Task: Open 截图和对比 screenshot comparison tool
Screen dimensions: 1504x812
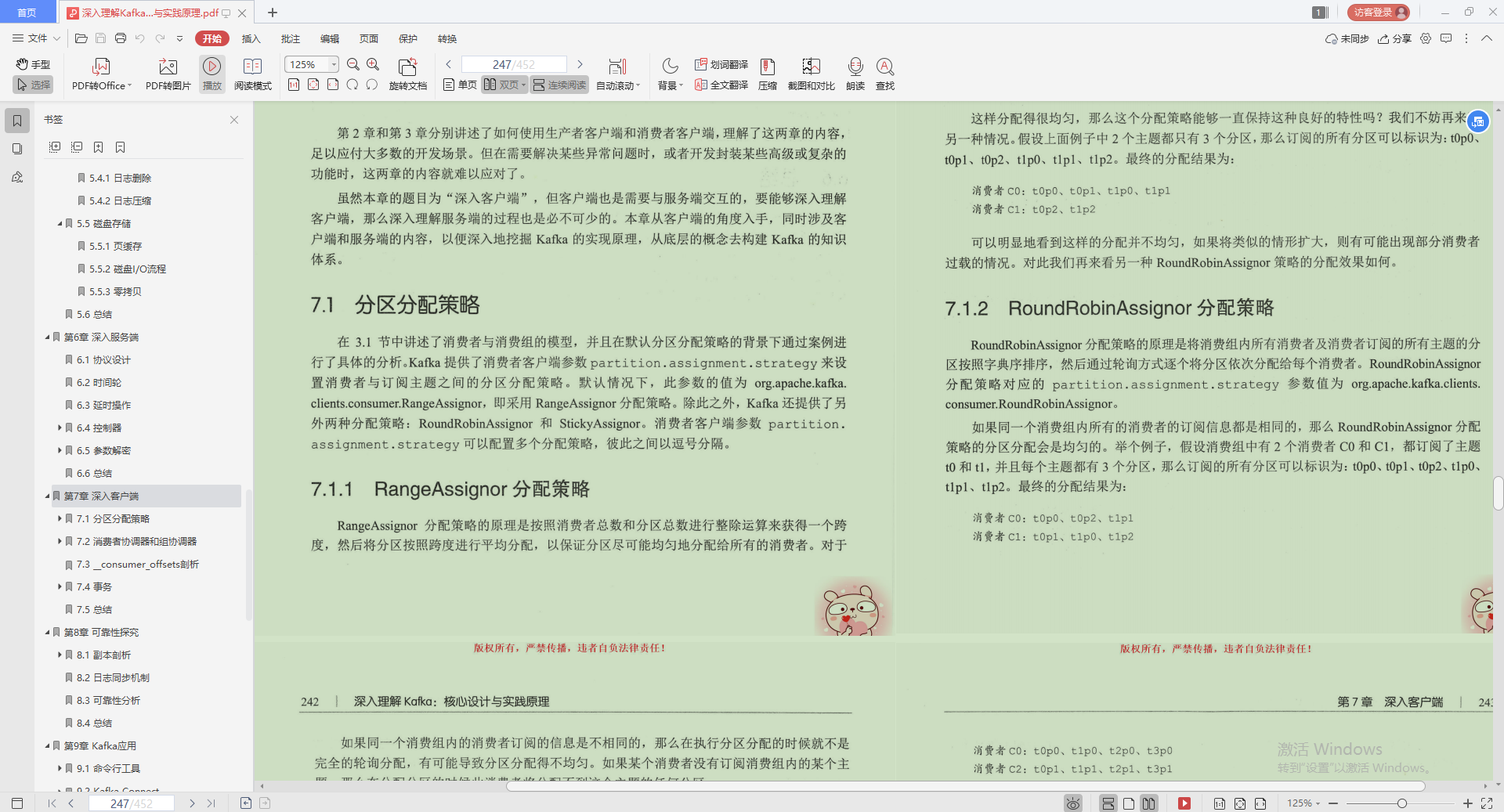Action: coord(811,74)
